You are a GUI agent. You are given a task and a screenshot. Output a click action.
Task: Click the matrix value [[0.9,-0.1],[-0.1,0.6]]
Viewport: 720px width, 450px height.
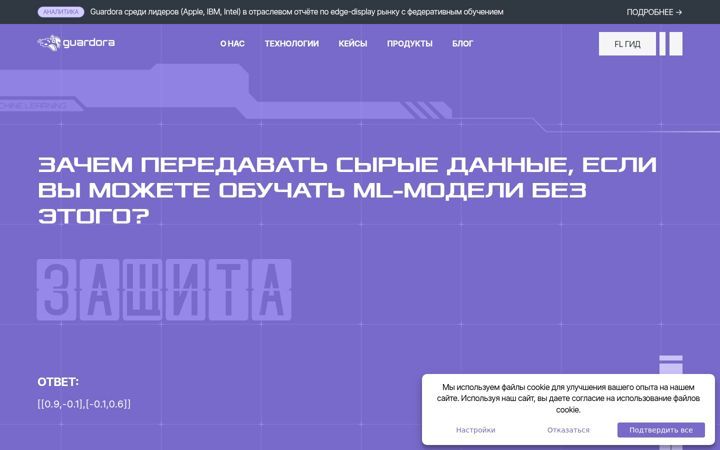[84, 404]
